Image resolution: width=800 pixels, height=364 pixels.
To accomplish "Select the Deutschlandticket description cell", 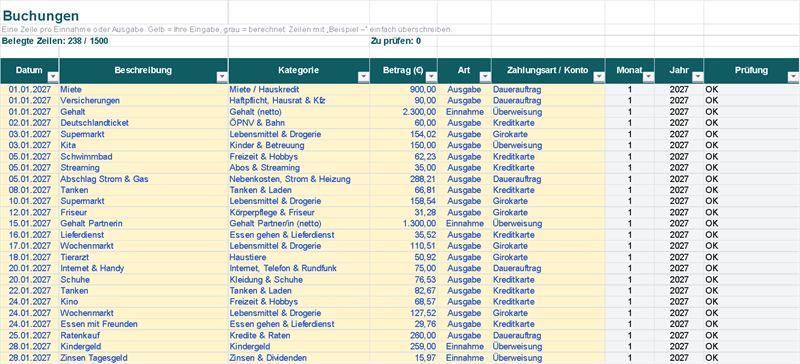I will (144, 123).
